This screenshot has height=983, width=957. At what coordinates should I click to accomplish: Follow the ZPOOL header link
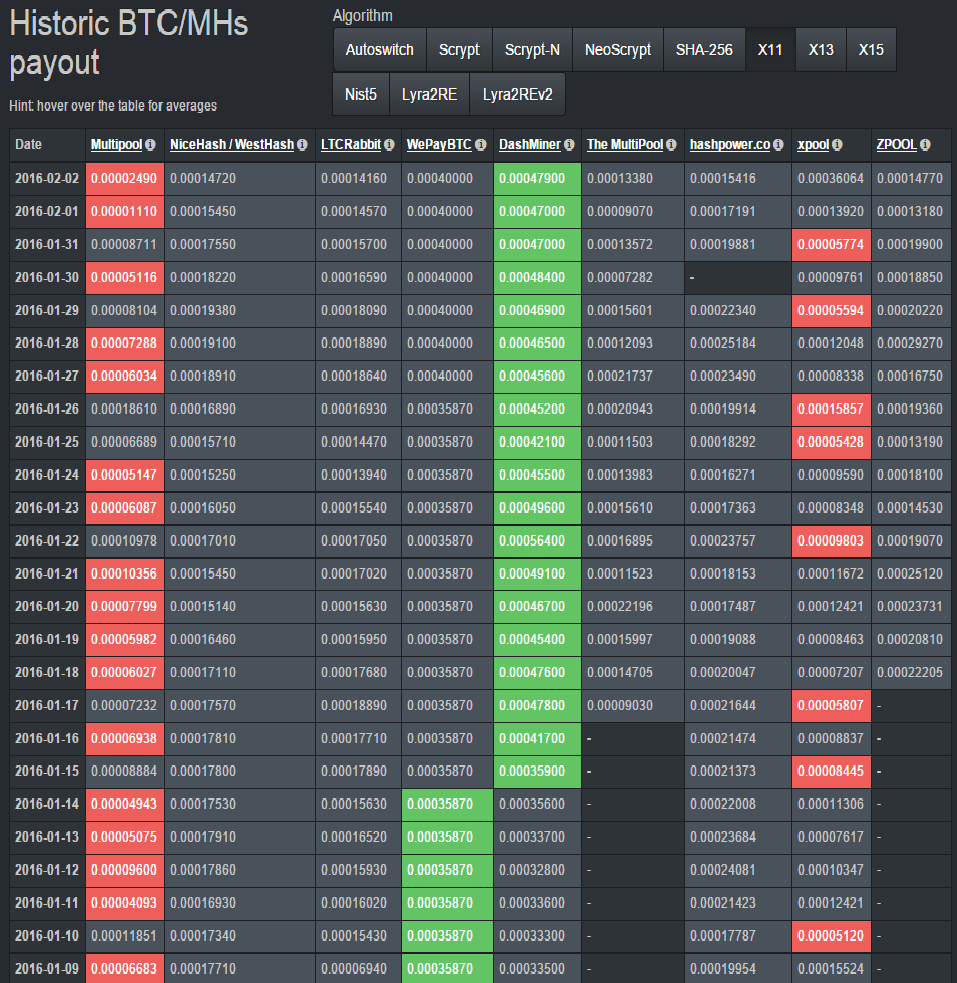point(897,145)
